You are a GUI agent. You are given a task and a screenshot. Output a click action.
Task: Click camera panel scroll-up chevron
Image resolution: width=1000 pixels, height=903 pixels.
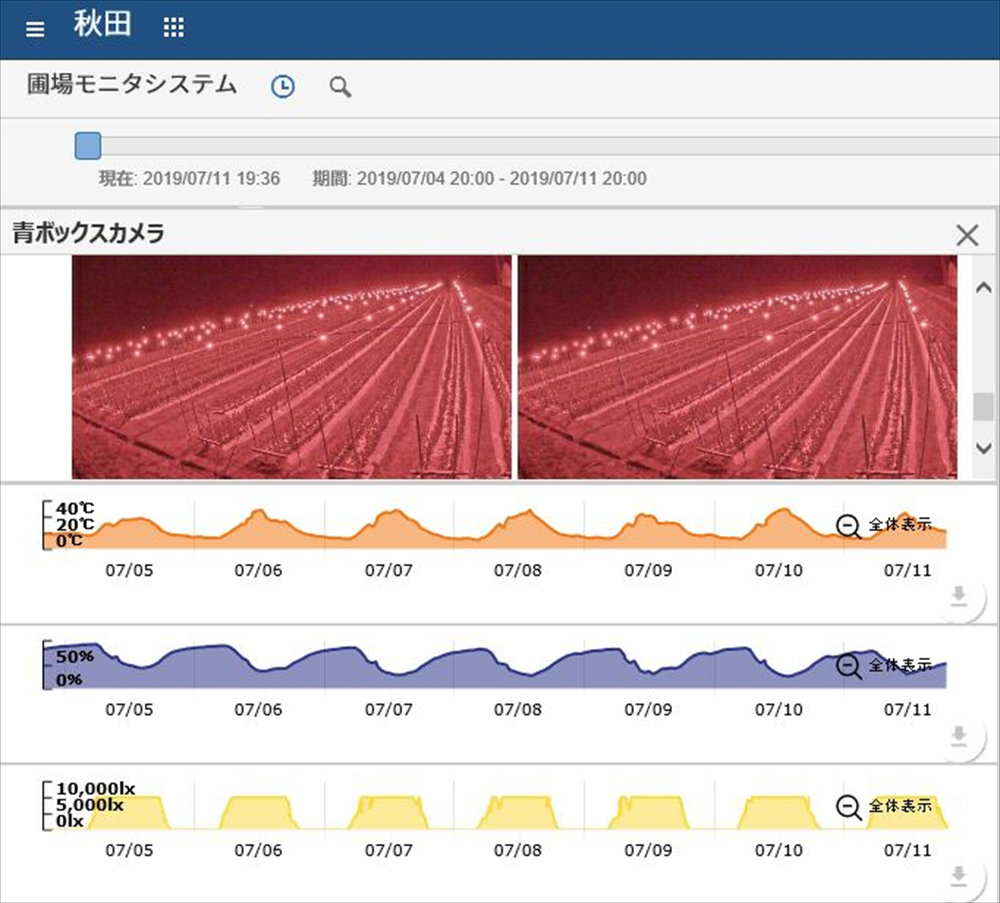pos(983,288)
